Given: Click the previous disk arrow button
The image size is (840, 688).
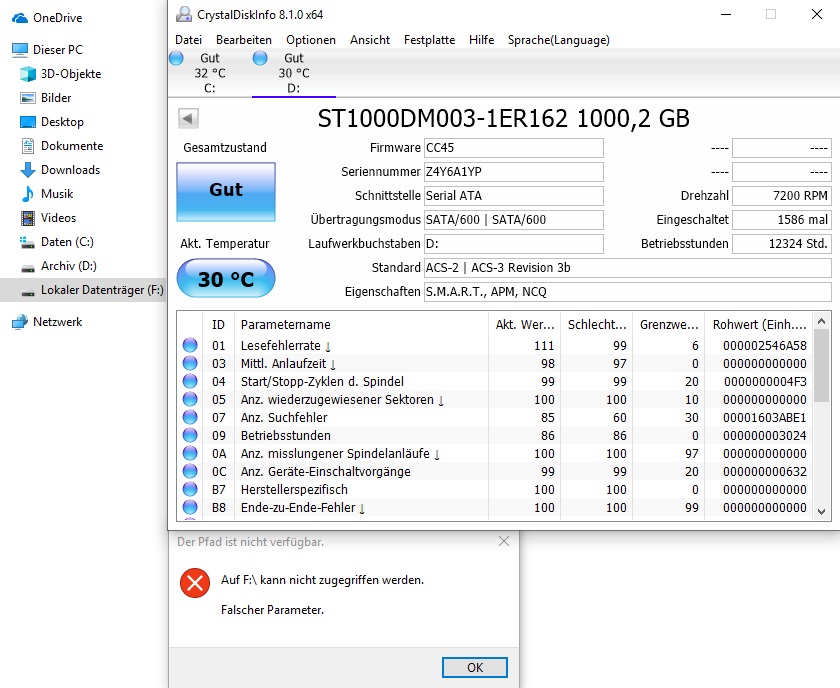Looking at the screenshot, I should (x=188, y=118).
